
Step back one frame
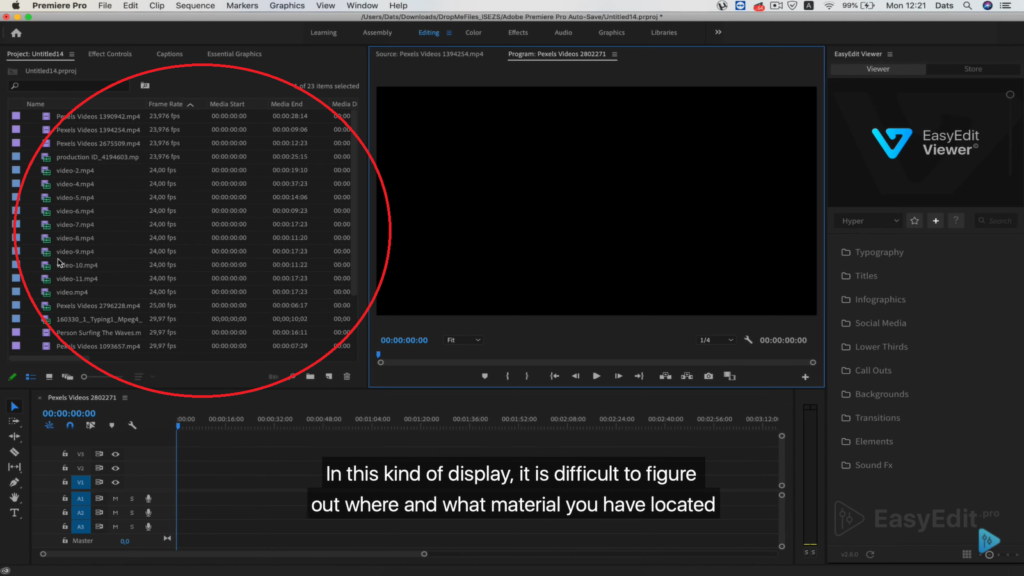pos(575,376)
